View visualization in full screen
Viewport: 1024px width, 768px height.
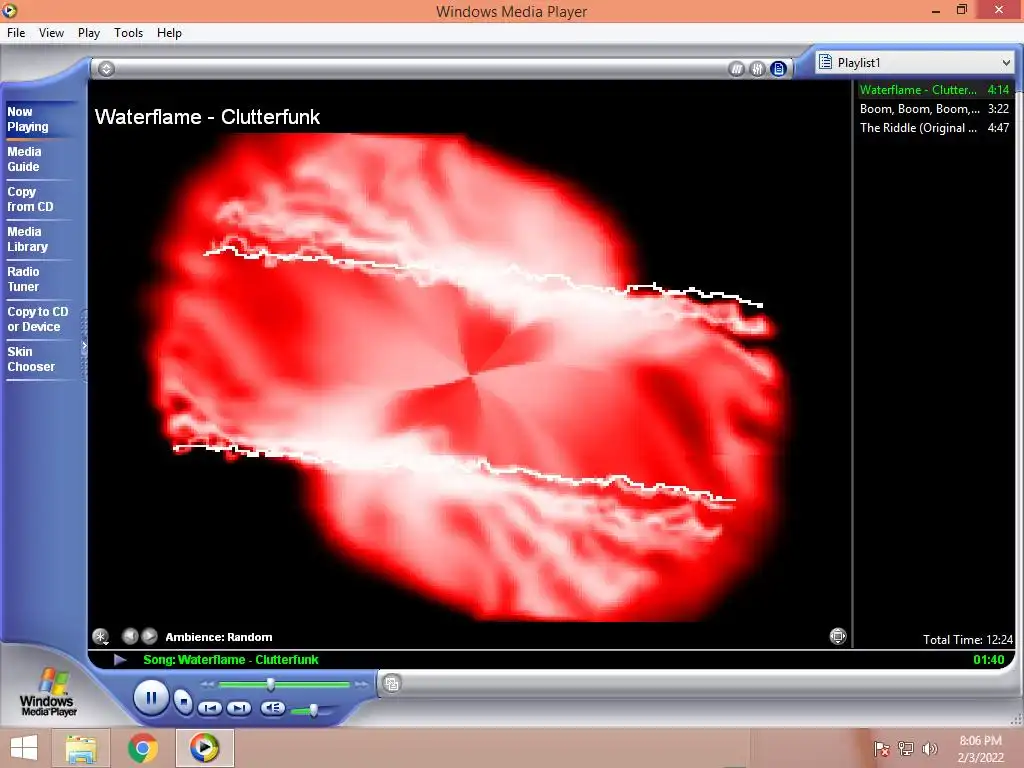838,635
